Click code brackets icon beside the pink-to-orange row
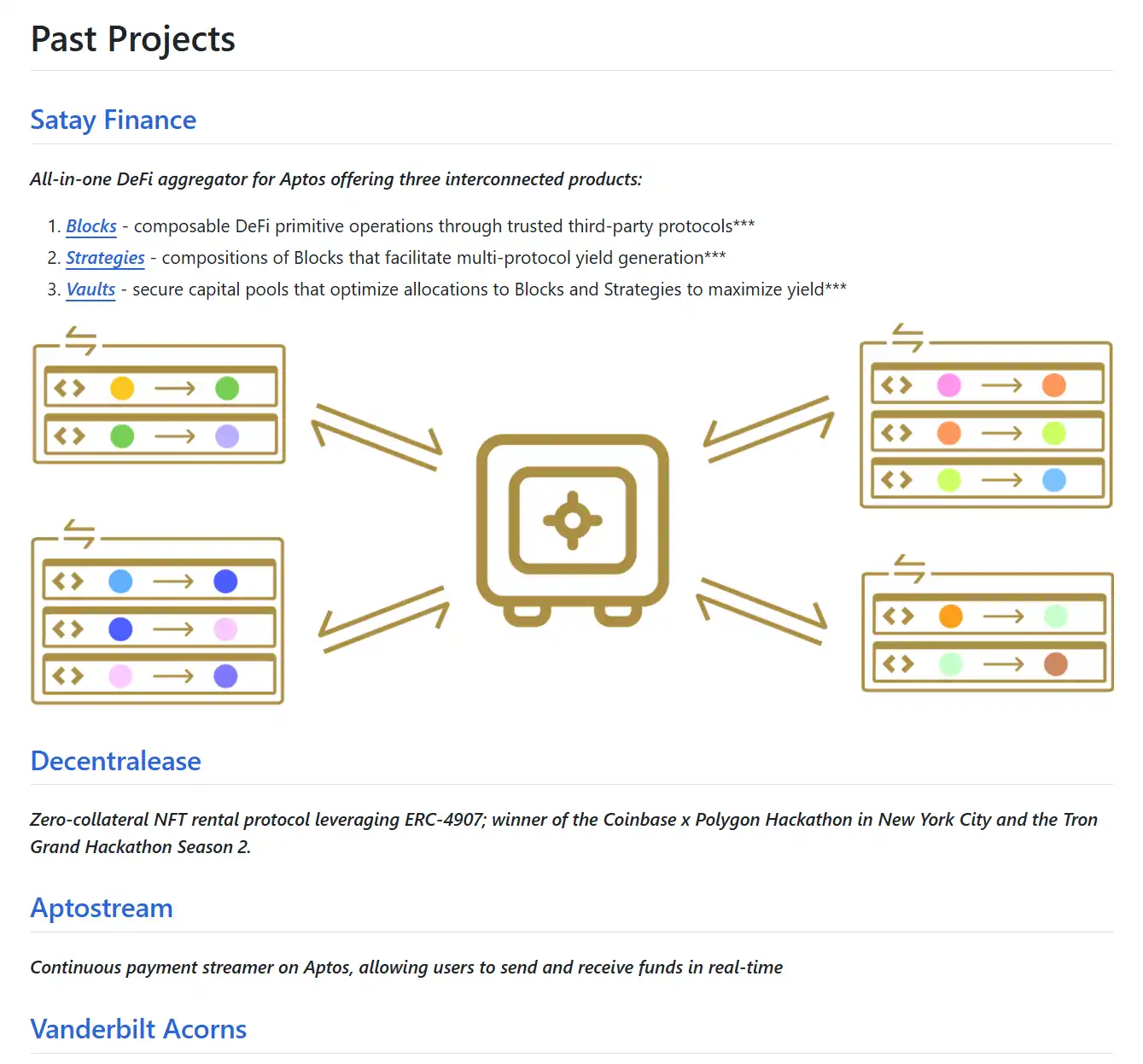Image resolution: width=1143 pixels, height=1064 pixels. [896, 385]
